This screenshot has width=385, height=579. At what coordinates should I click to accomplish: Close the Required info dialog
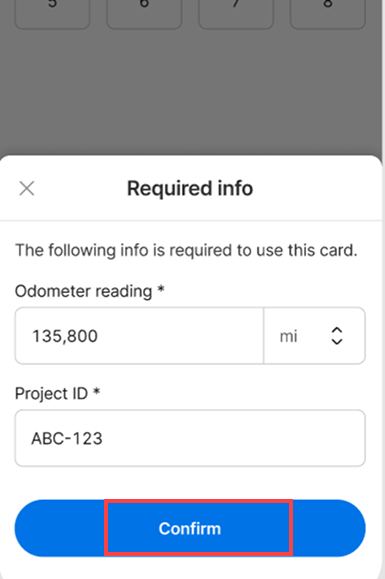pos(27,188)
